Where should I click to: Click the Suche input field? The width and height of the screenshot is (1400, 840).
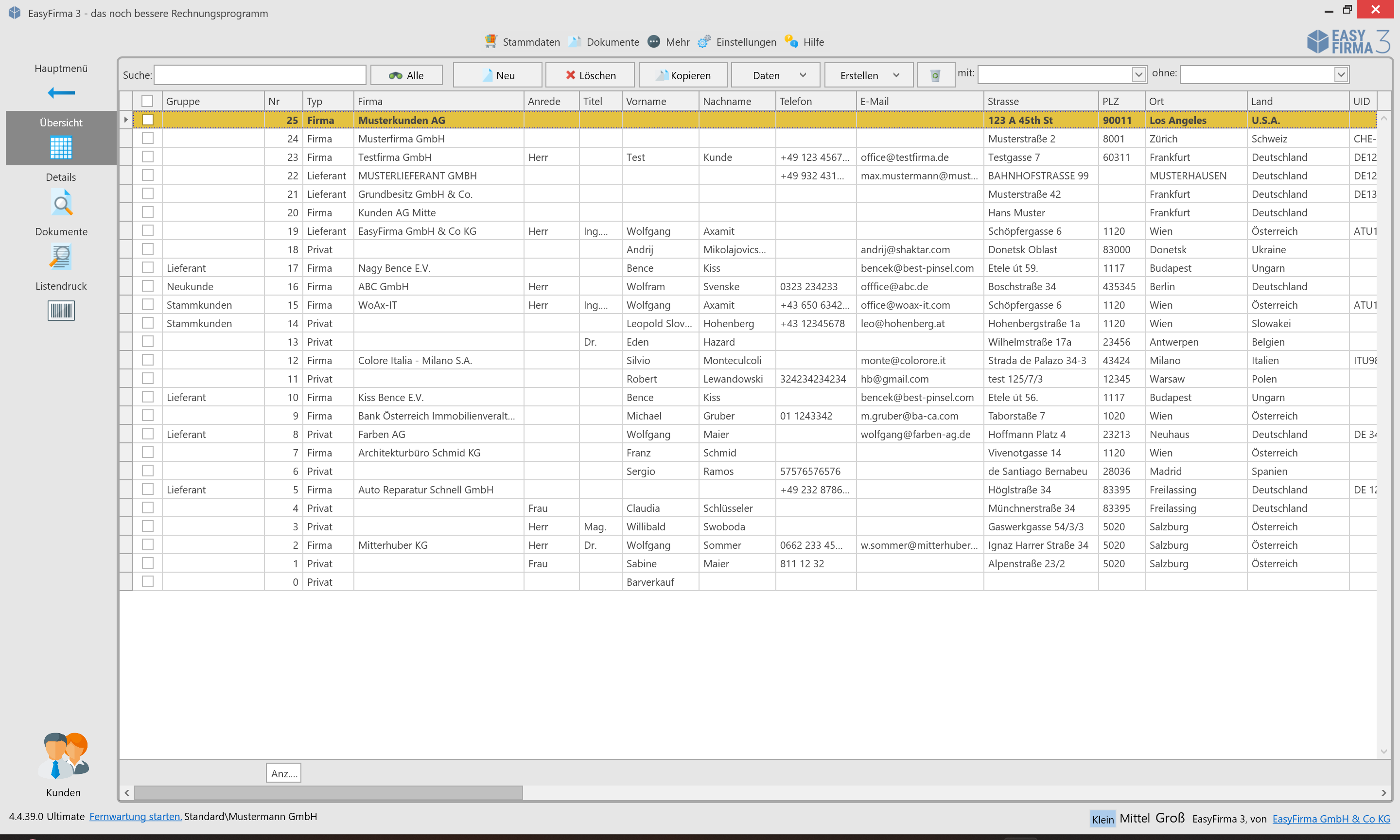click(260, 75)
